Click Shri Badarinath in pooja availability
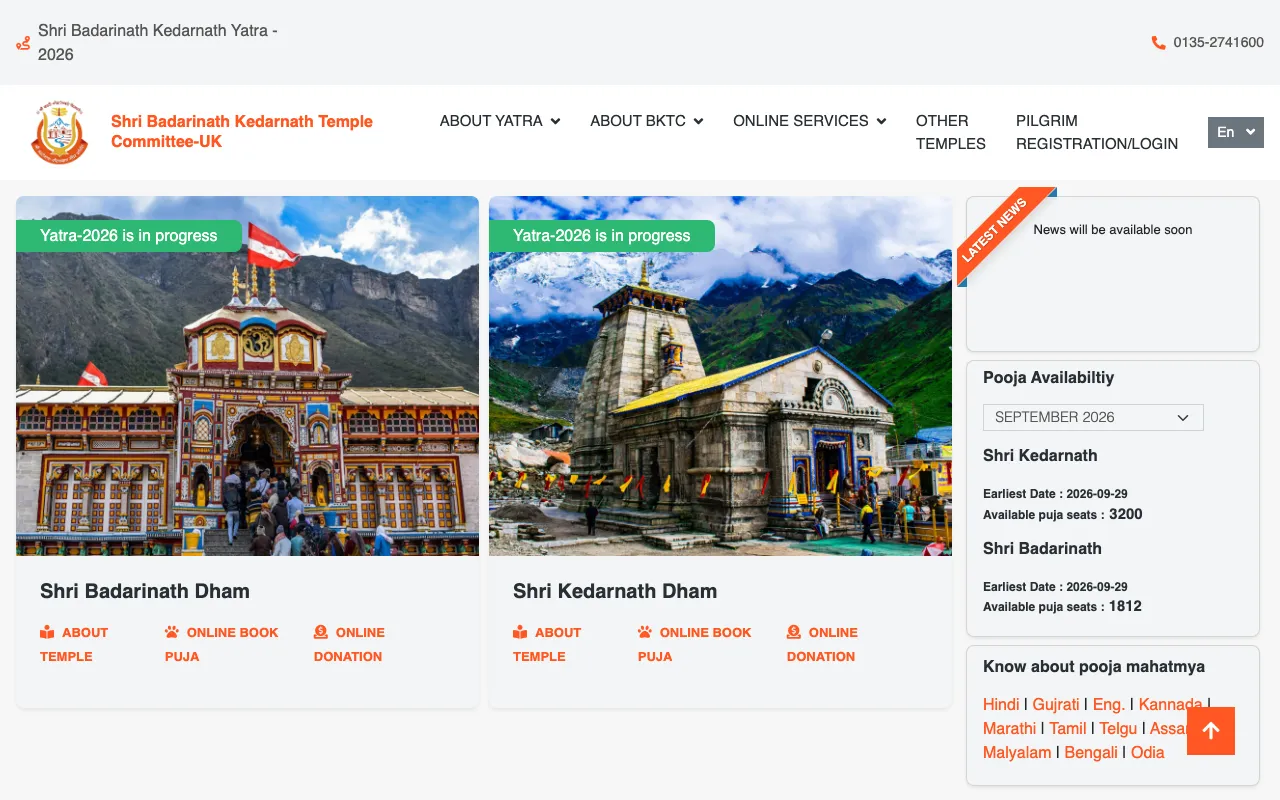The width and height of the screenshot is (1280, 800). tap(1042, 548)
